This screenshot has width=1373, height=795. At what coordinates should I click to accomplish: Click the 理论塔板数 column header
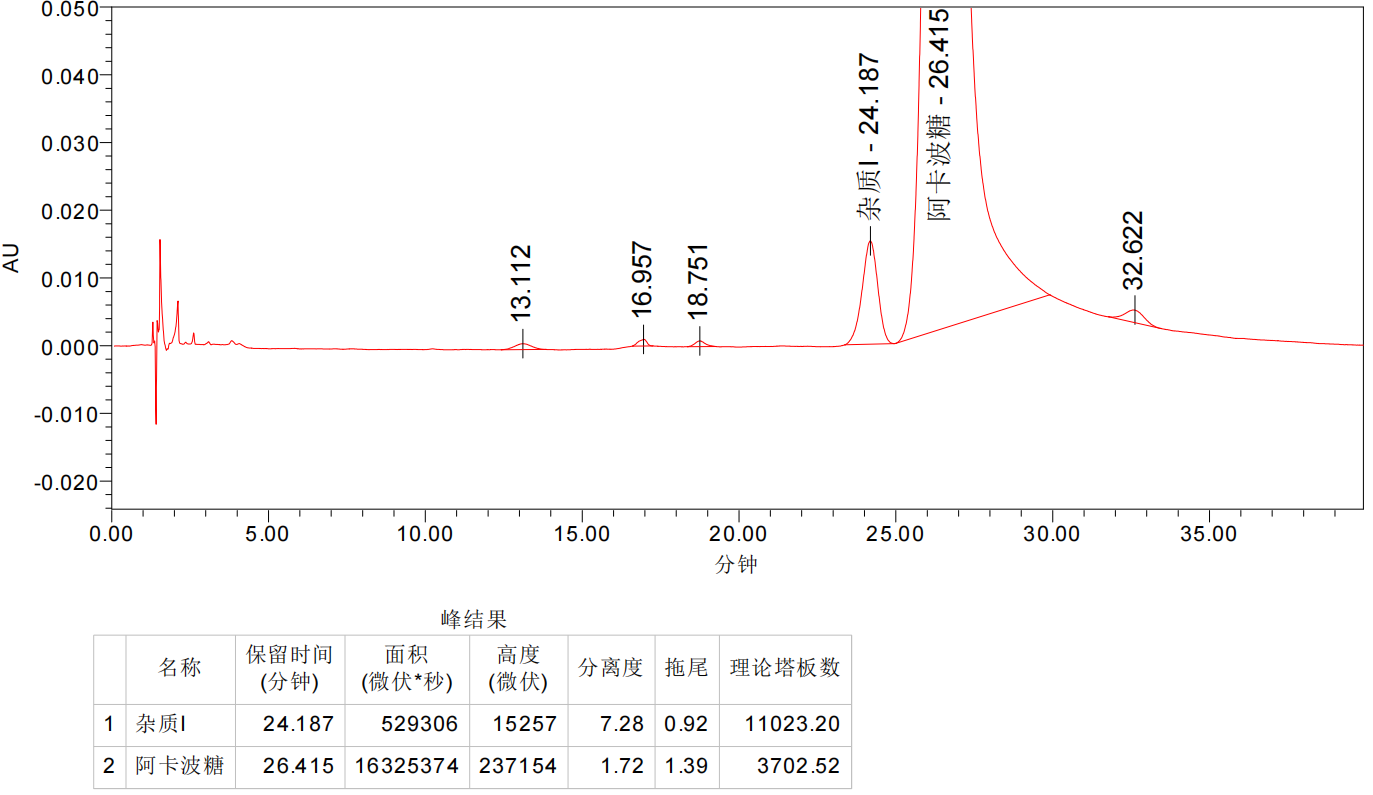785,668
